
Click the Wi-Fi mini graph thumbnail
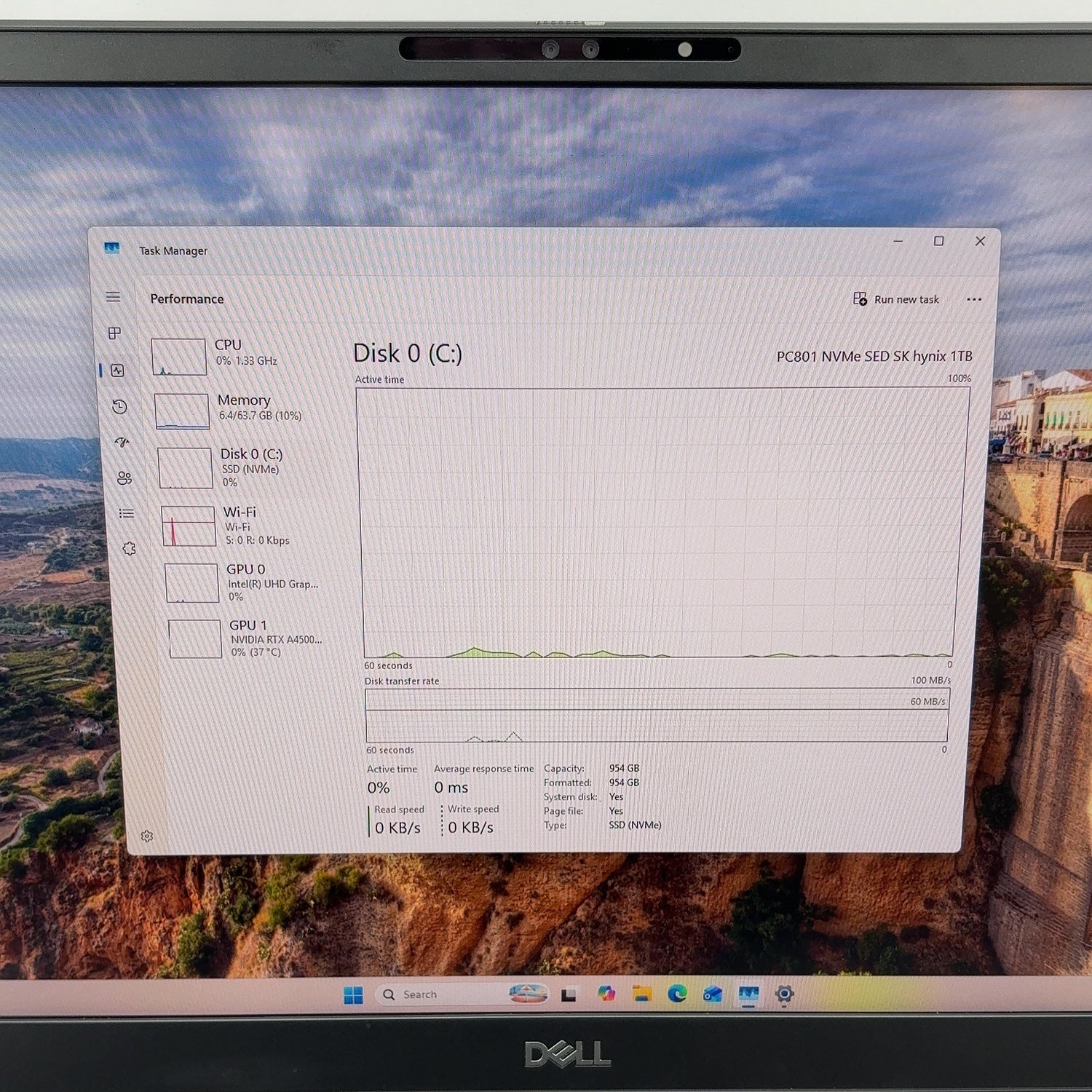pos(189,526)
